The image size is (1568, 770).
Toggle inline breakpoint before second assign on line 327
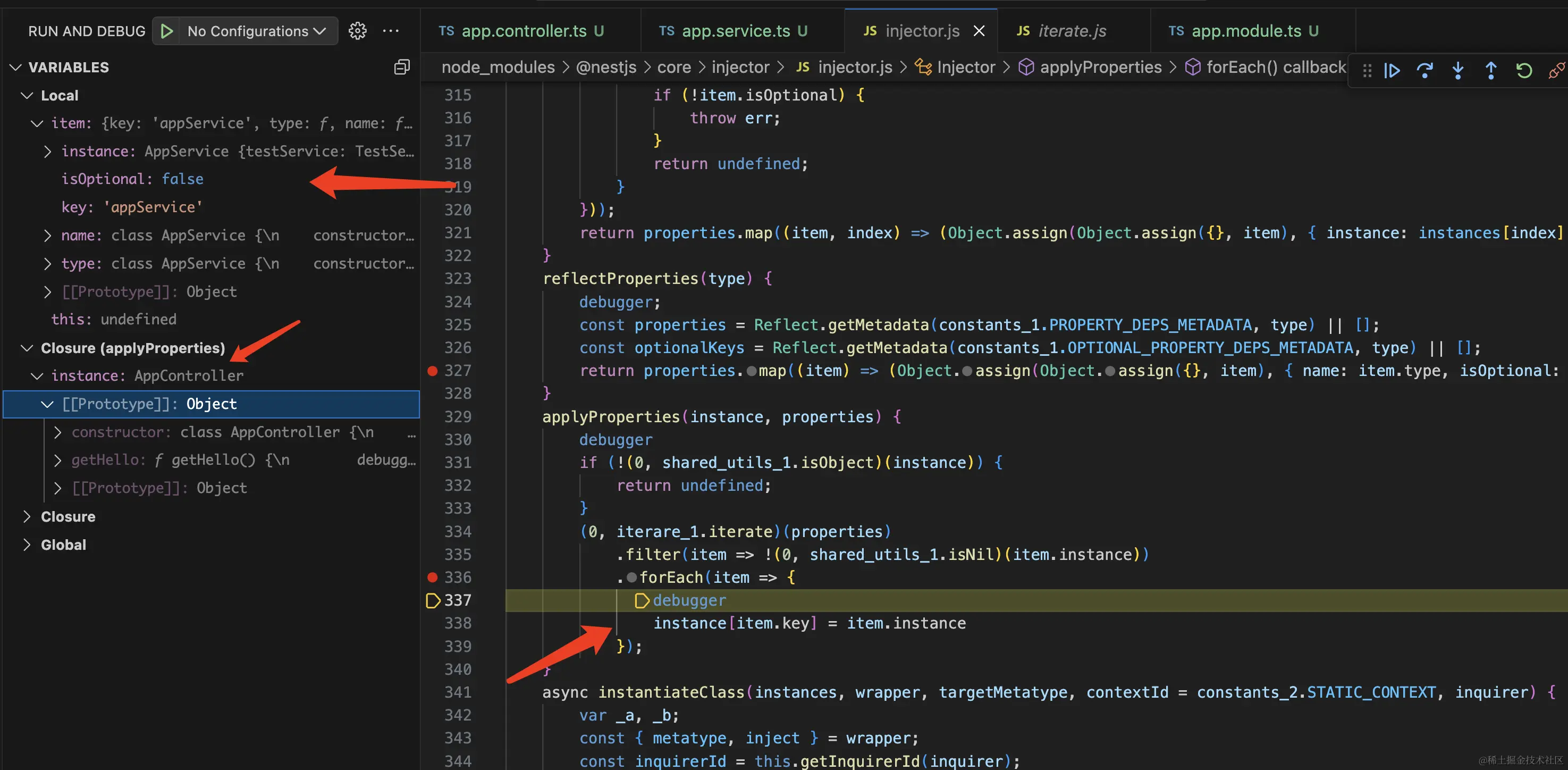click(x=1110, y=371)
